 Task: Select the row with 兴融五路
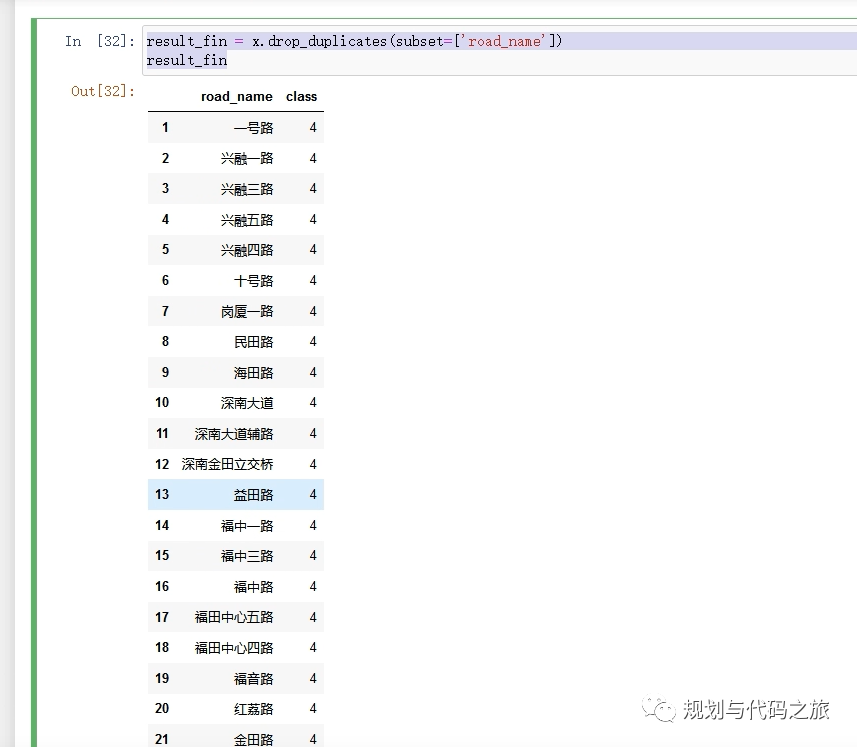(x=236, y=219)
